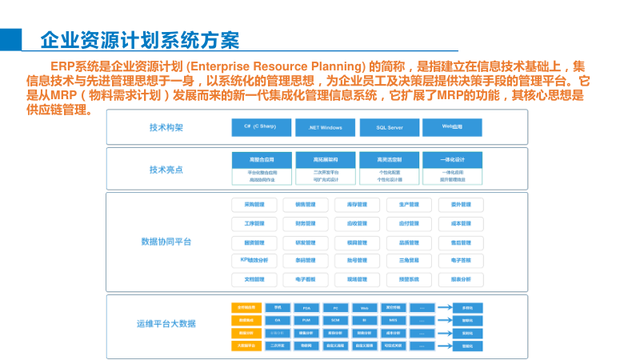Click the 采购管理 module box
The height and width of the screenshot is (360, 640).
254,204
